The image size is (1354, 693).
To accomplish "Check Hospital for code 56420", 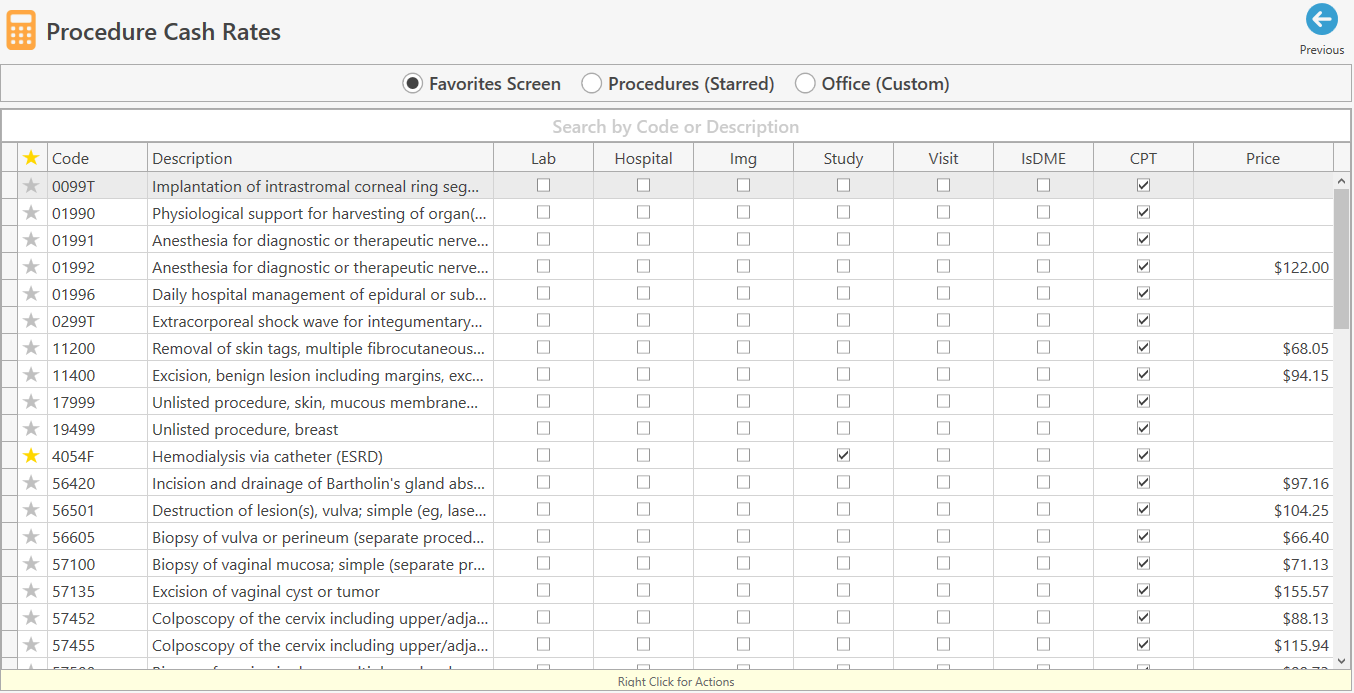I will [x=643, y=482].
